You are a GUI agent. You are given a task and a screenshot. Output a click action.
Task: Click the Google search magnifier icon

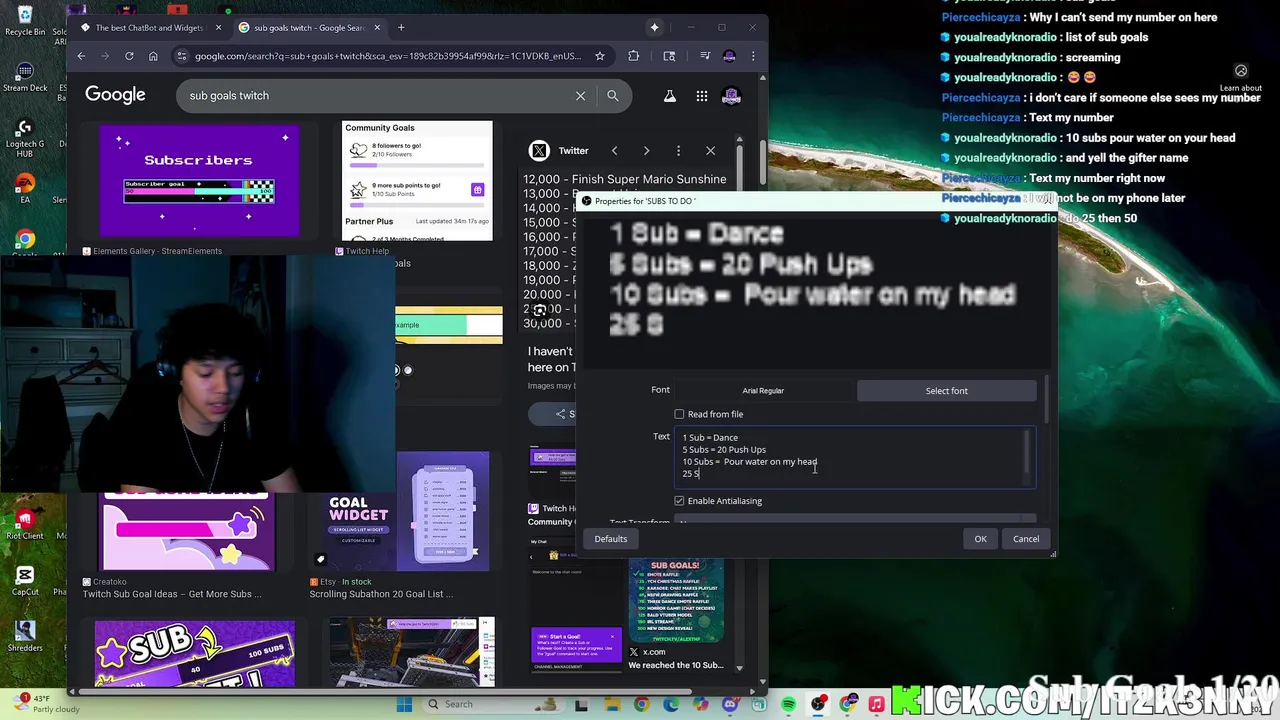[613, 96]
